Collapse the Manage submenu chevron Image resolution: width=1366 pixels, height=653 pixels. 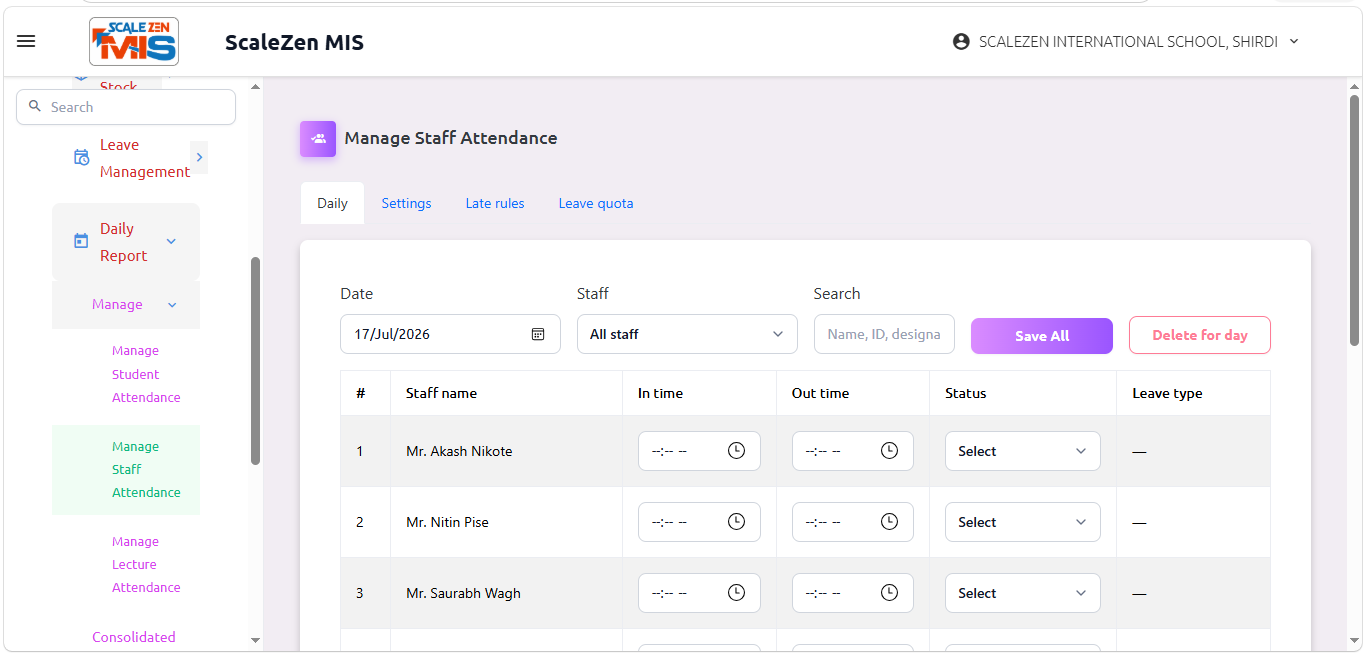point(172,305)
